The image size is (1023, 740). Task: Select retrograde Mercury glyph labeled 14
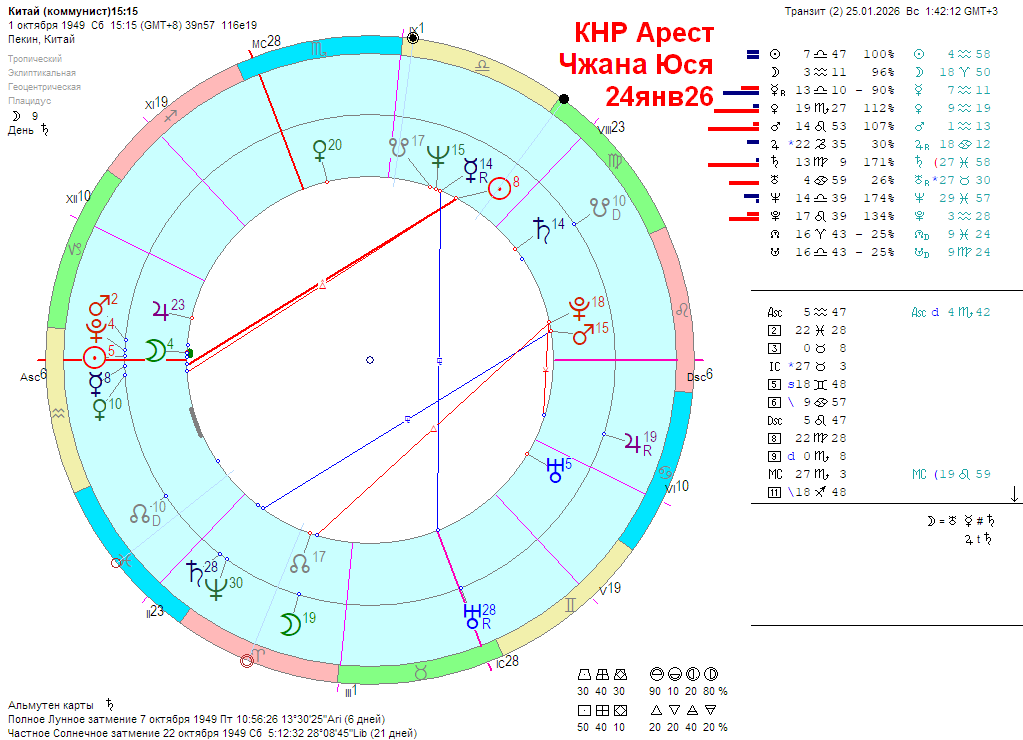471,170
